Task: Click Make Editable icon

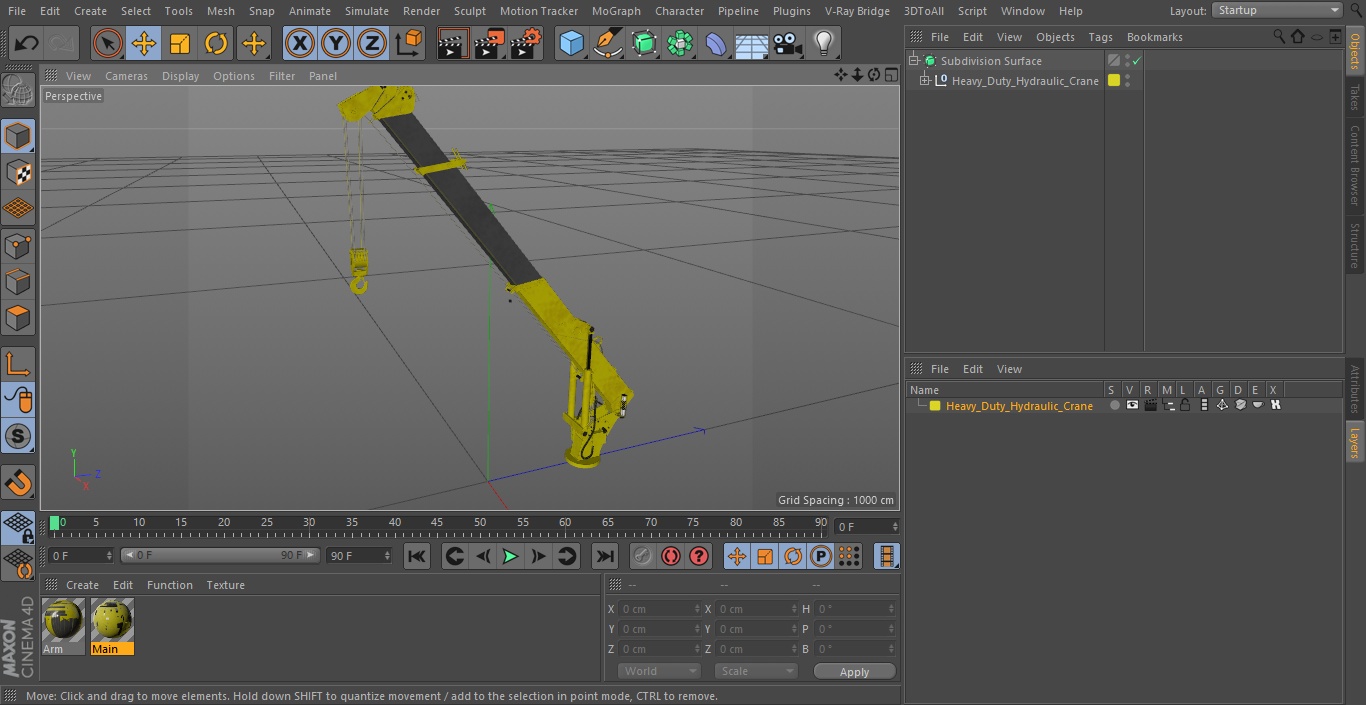Action: click(18, 90)
